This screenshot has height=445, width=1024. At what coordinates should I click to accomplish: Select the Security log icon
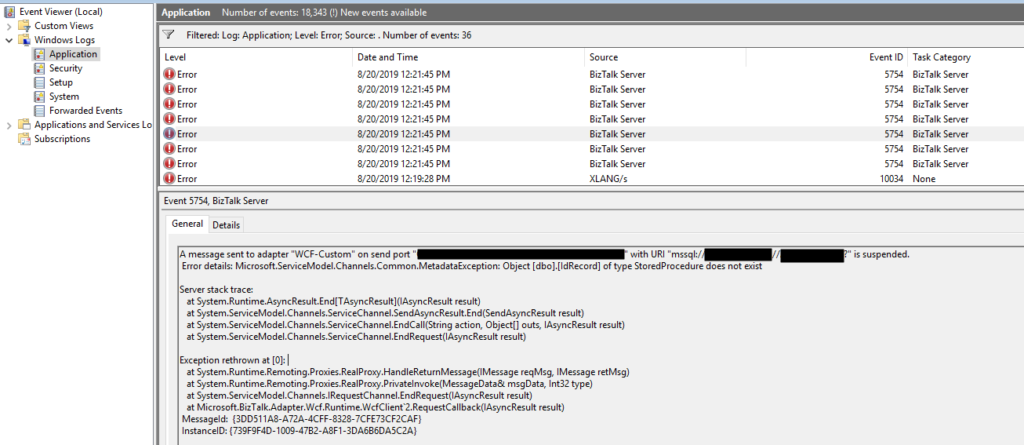[39, 68]
